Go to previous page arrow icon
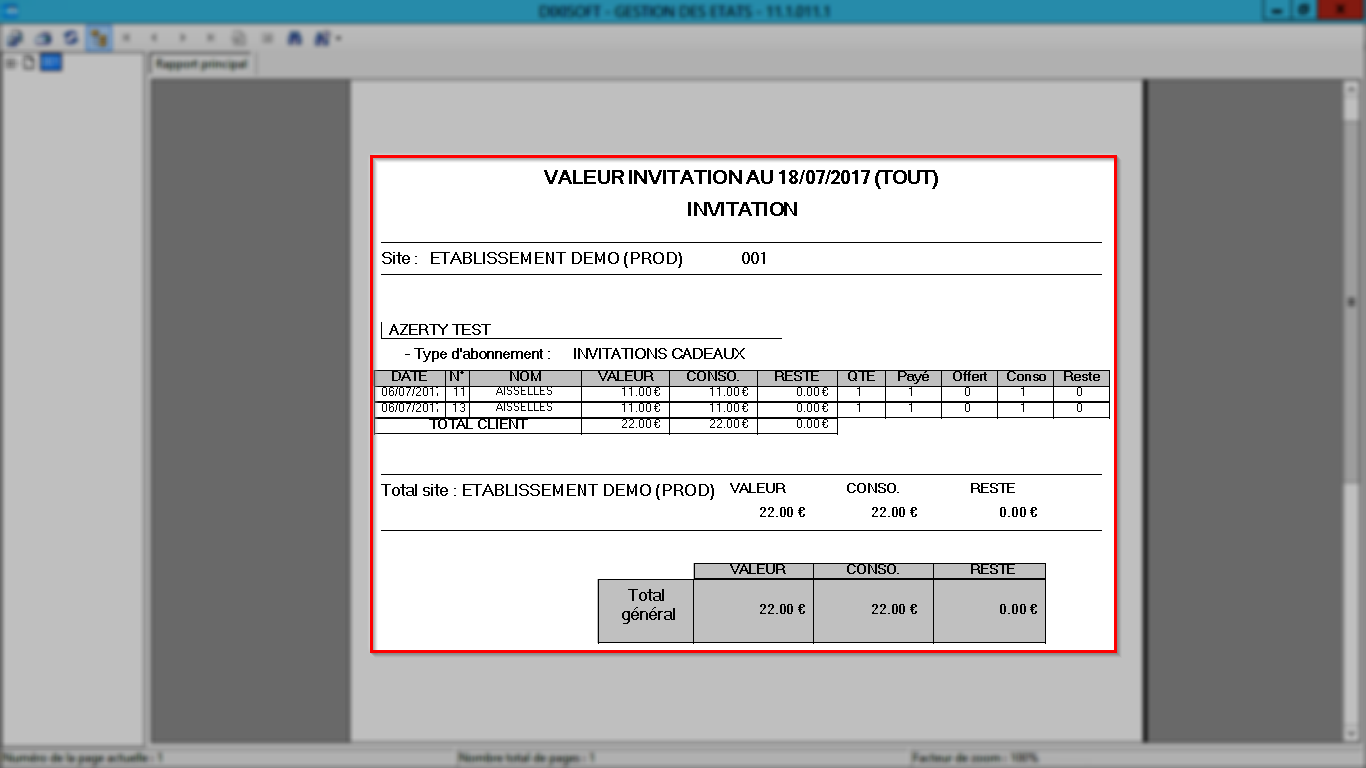The image size is (1366, 768). coord(155,38)
